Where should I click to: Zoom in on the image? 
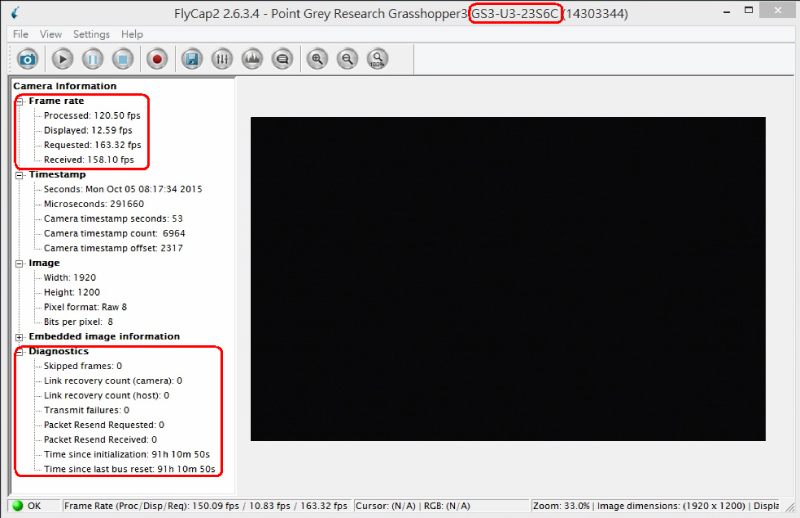(x=317, y=59)
